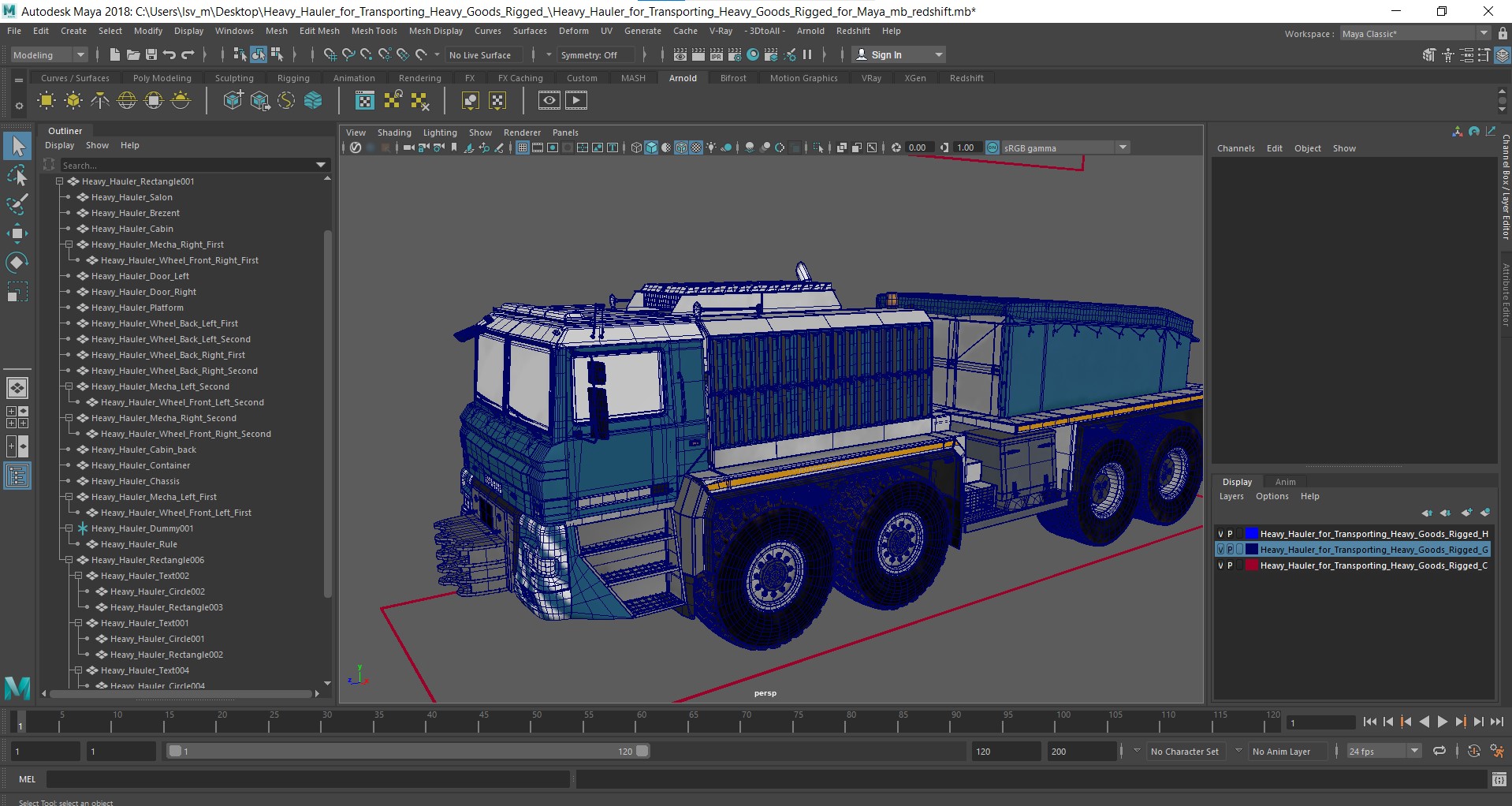Open the Modeling menu set dropdown
Image resolution: width=1512 pixels, height=806 pixels.
(x=49, y=54)
